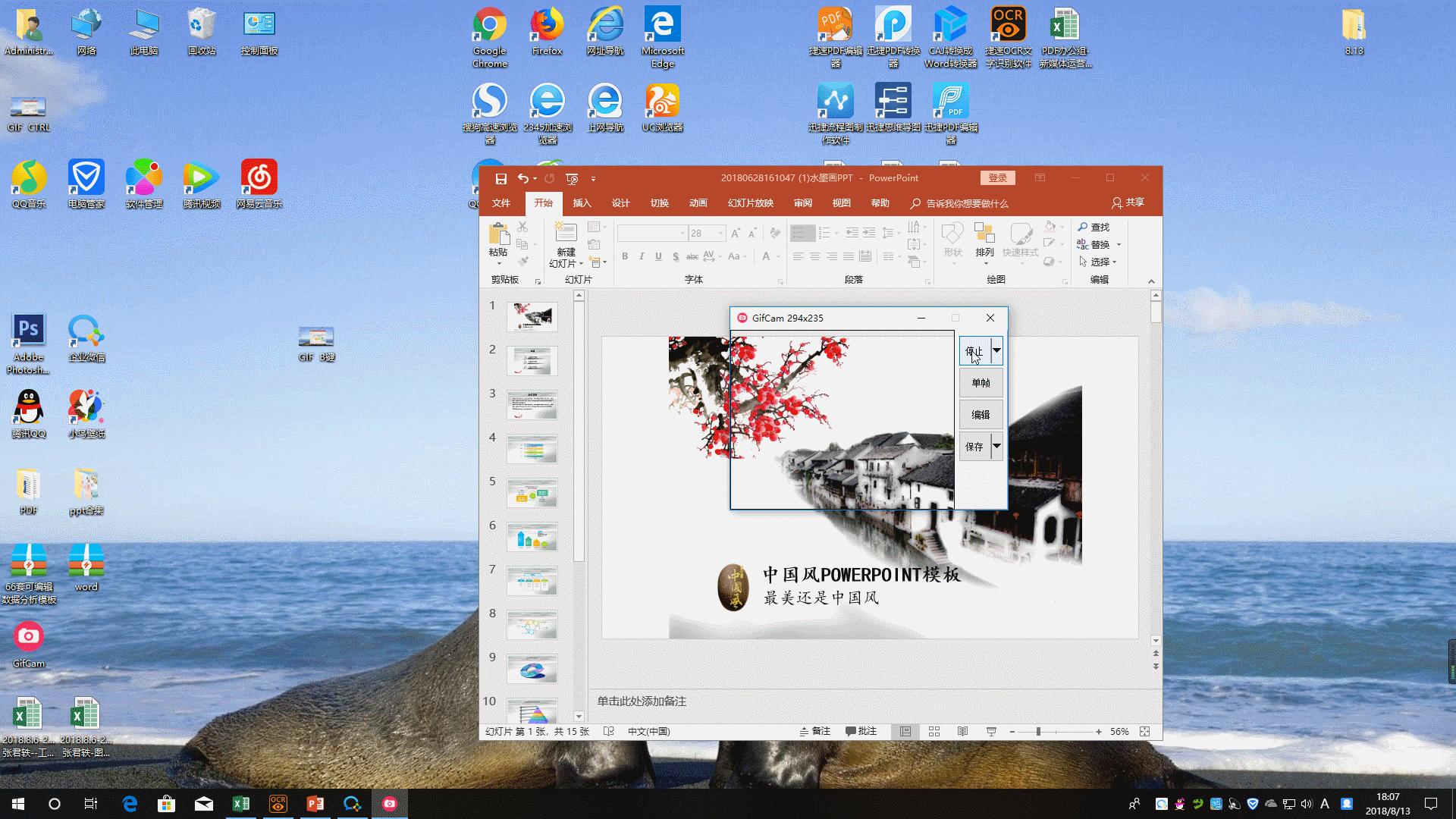Open the GifCam 保存 dropdown arrow
The image size is (1456, 819).
pyautogui.click(x=997, y=447)
